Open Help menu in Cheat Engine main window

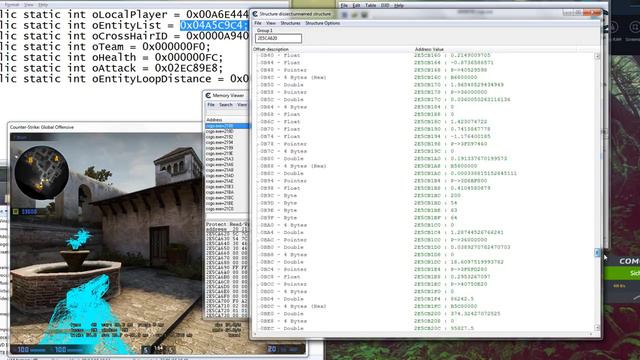click(x=399, y=6)
